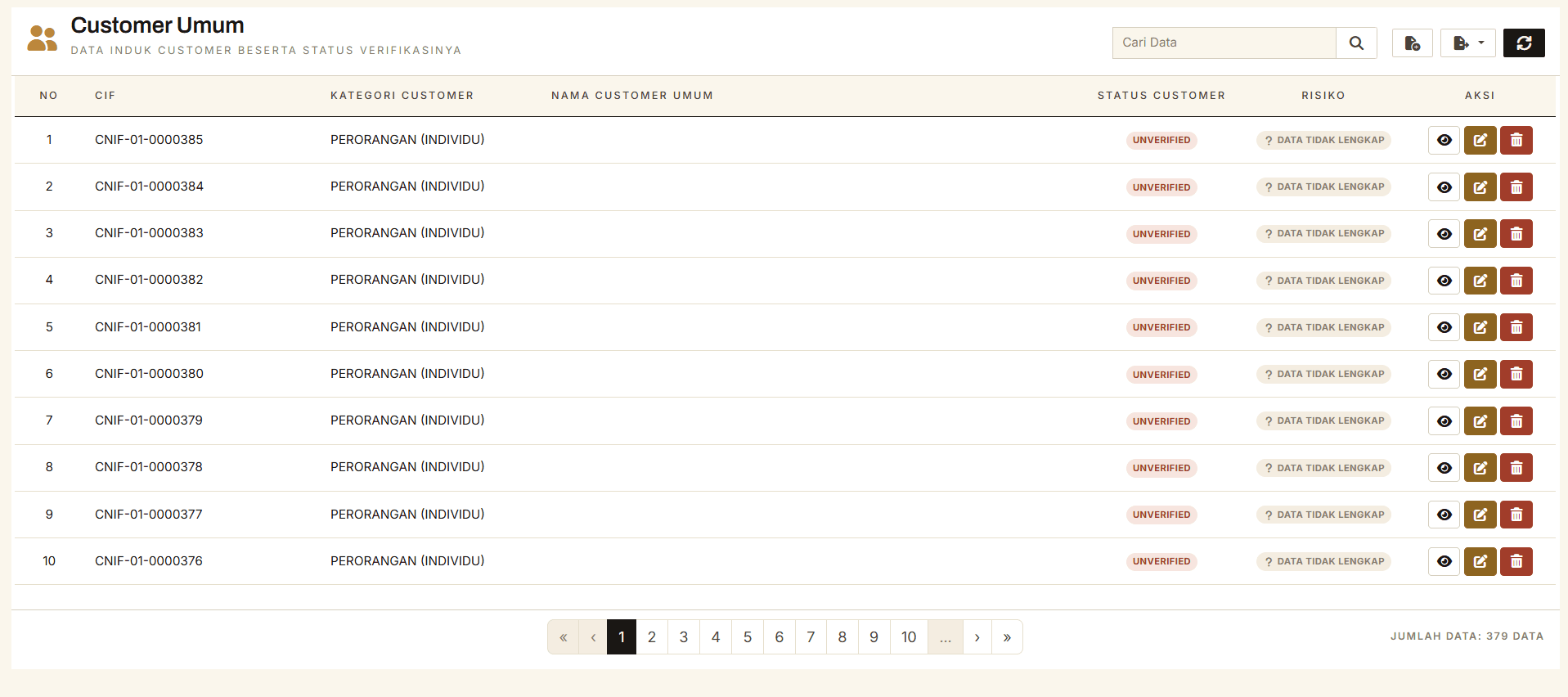This screenshot has height=697, width=1568.
Task: Go to page 8
Action: 842,637
